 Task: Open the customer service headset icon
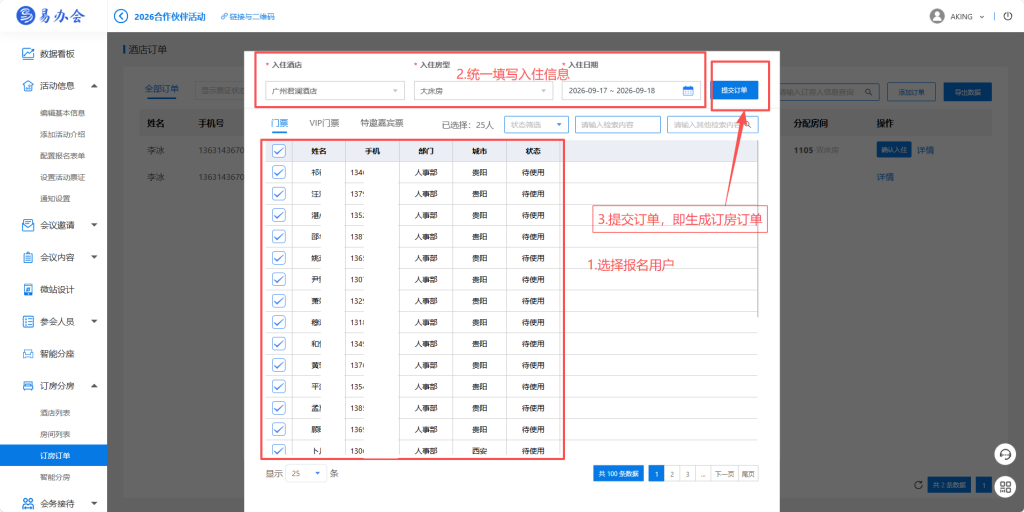(1005, 454)
